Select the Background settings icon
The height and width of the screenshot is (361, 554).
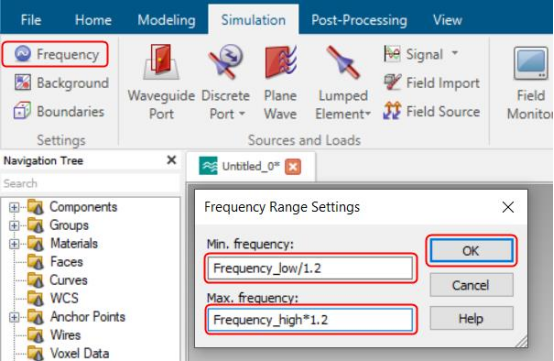coord(23,83)
